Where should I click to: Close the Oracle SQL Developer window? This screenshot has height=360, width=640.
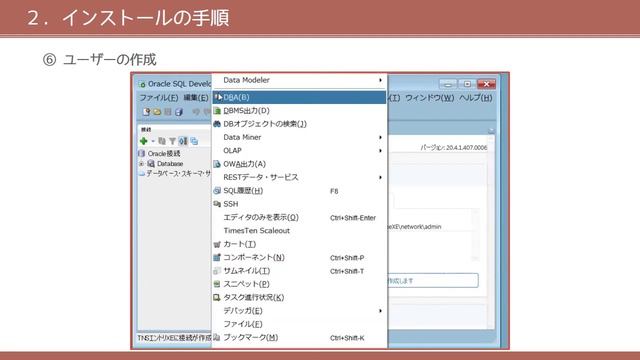pyautogui.click(x=486, y=84)
